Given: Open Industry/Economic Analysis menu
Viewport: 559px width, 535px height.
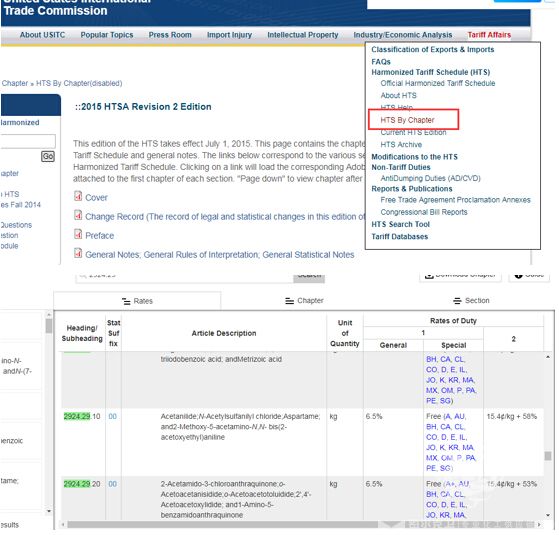Looking at the screenshot, I should [x=402, y=35].
